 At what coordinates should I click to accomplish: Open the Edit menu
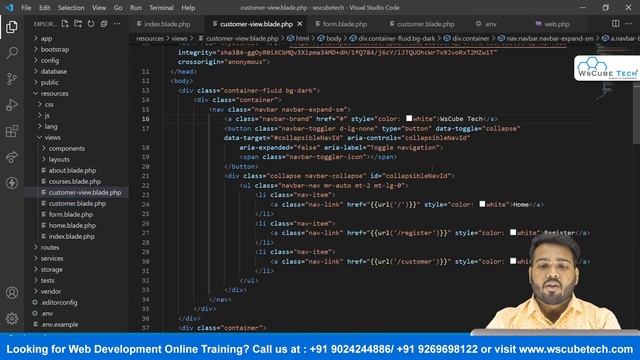point(44,8)
